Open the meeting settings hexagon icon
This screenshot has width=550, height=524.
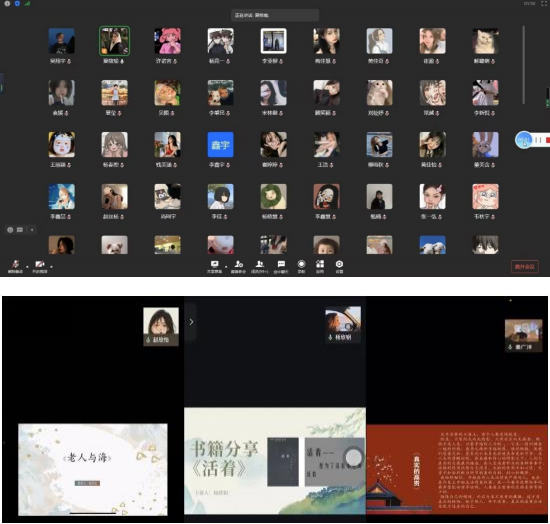tap(339, 264)
